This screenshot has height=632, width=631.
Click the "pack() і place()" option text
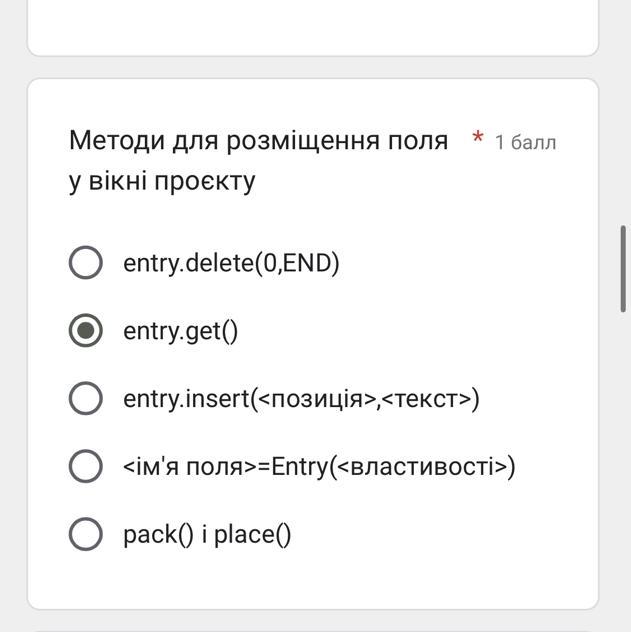(x=207, y=534)
